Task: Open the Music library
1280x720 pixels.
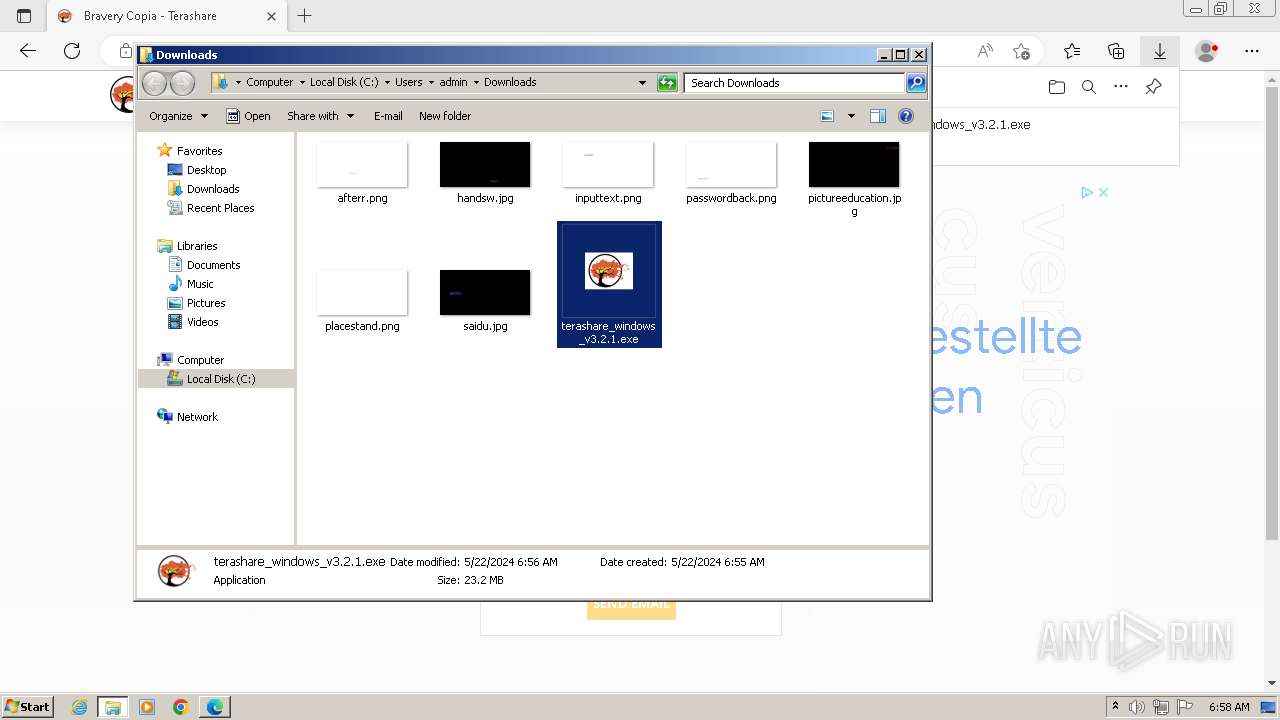Action: (x=190, y=284)
